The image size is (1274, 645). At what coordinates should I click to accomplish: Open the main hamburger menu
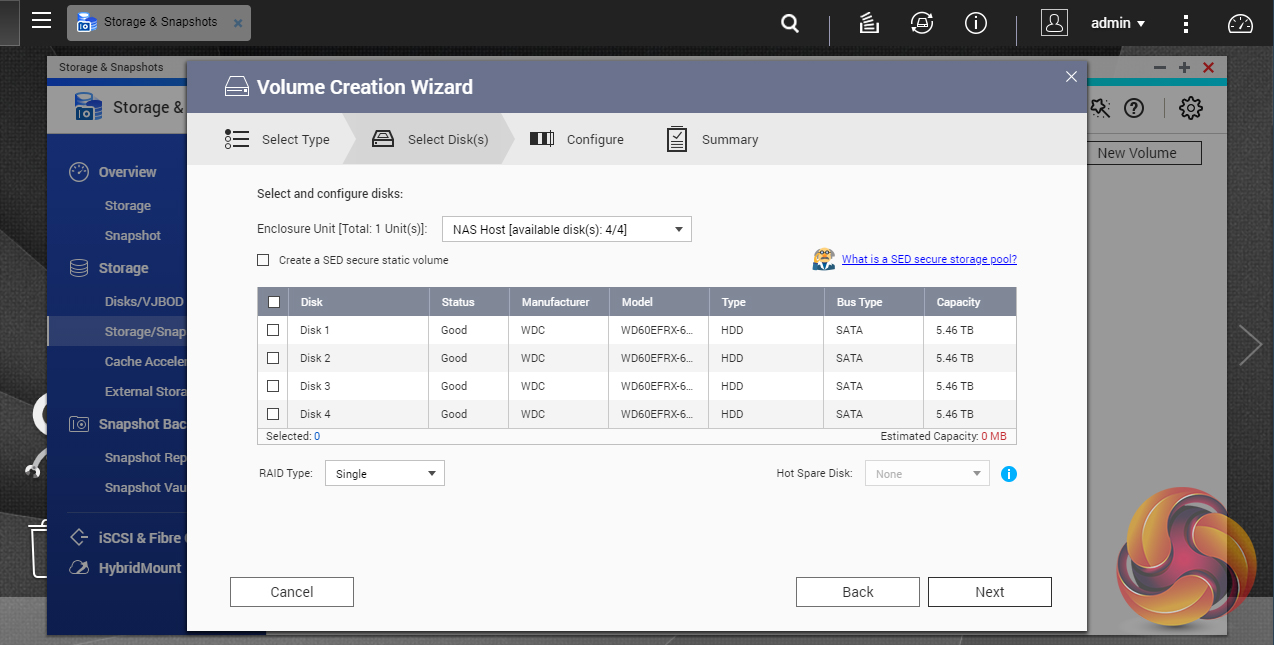point(41,21)
